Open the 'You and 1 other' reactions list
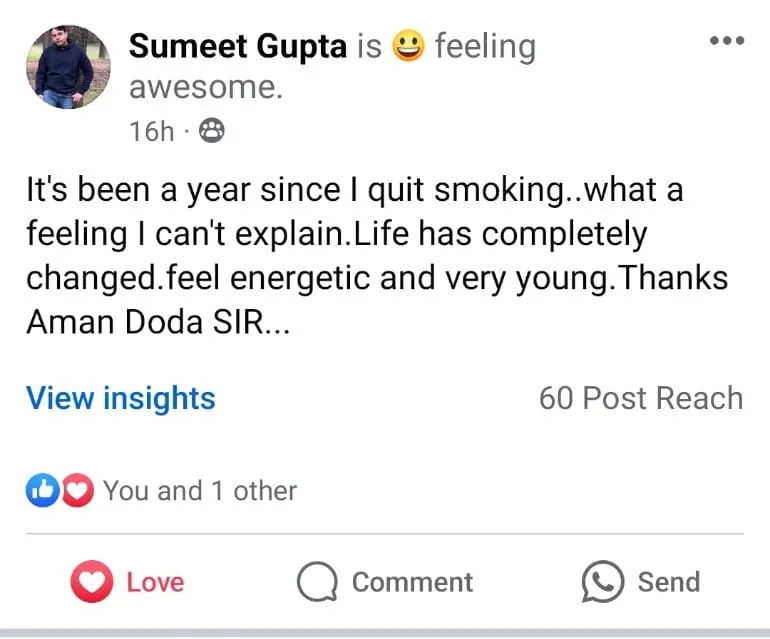The height and width of the screenshot is (639, 770). coord(200,491)
